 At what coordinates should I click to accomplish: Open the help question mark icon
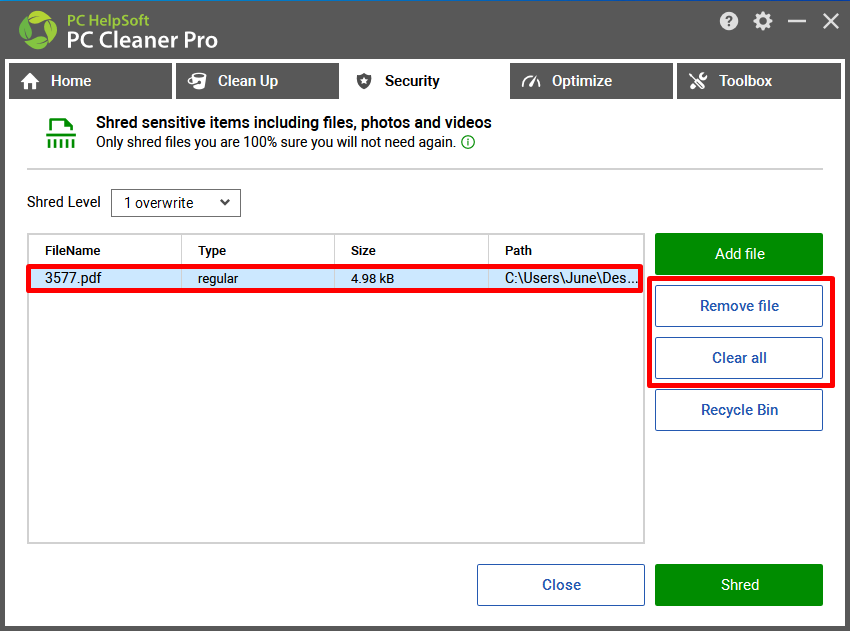tap(729, 22)
